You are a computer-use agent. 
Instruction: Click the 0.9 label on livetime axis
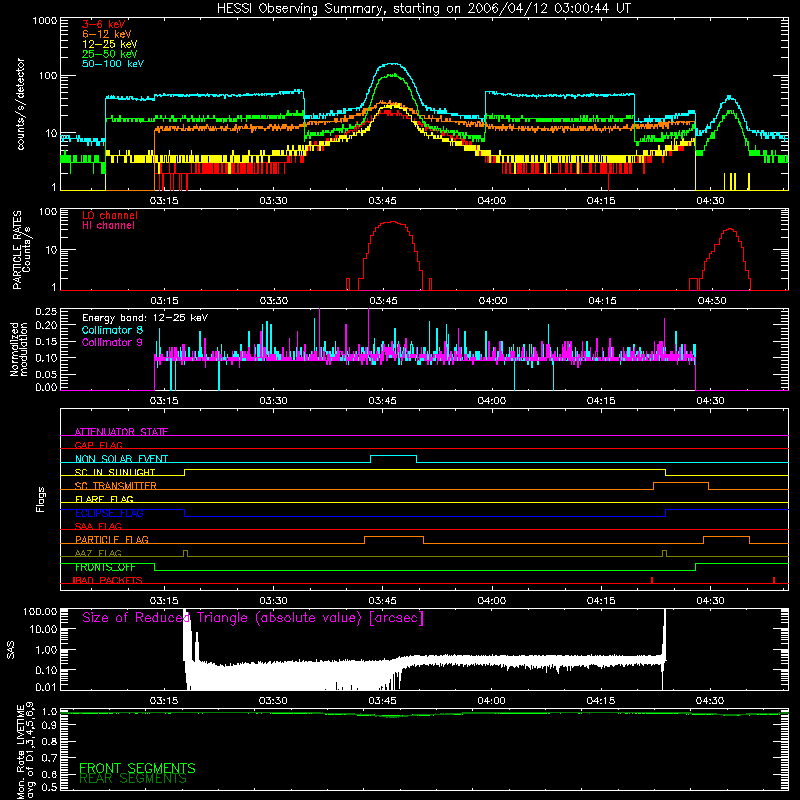[x=49, y=726]
